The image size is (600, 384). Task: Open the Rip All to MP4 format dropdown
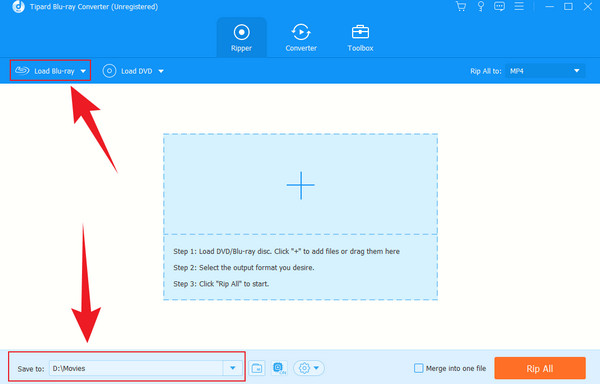545,71
